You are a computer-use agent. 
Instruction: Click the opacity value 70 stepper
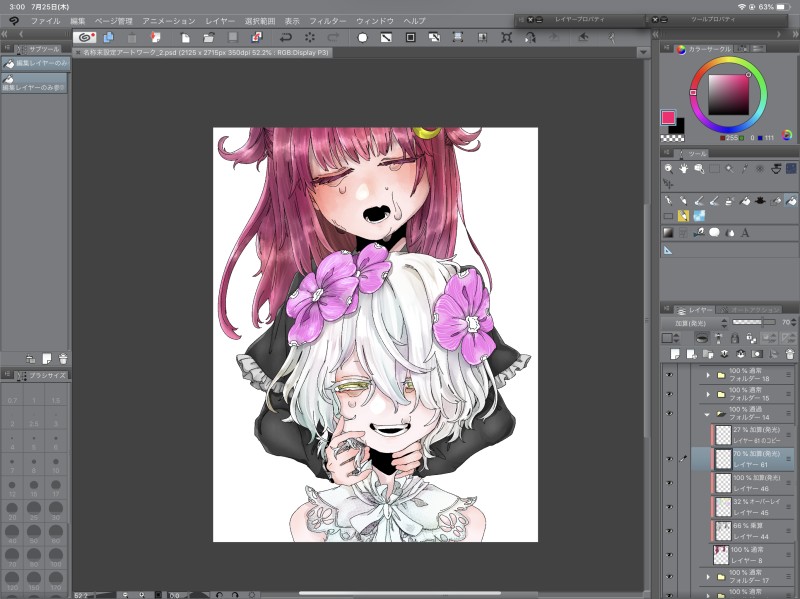793,322
